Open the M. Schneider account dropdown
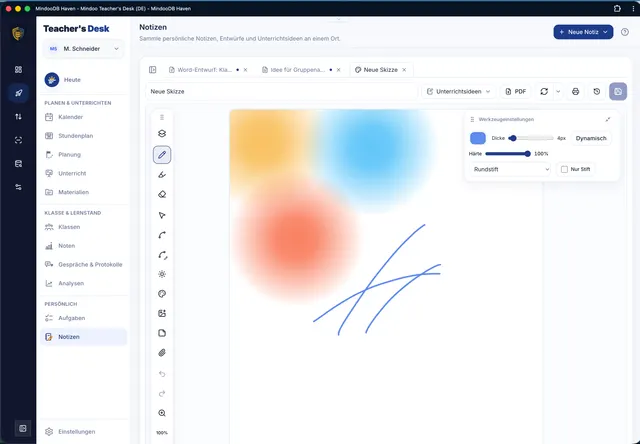This screenshot has width=640, height=444. [84, 49]
